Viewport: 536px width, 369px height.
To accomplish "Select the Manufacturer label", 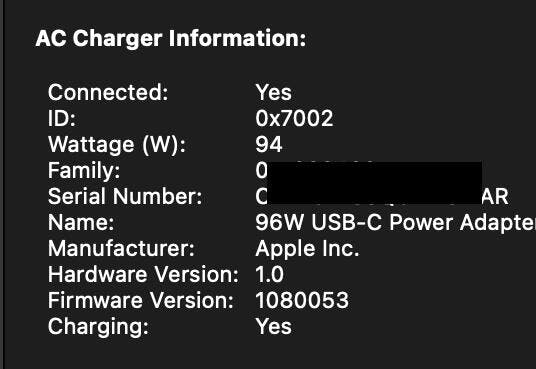I will (121, 249).
